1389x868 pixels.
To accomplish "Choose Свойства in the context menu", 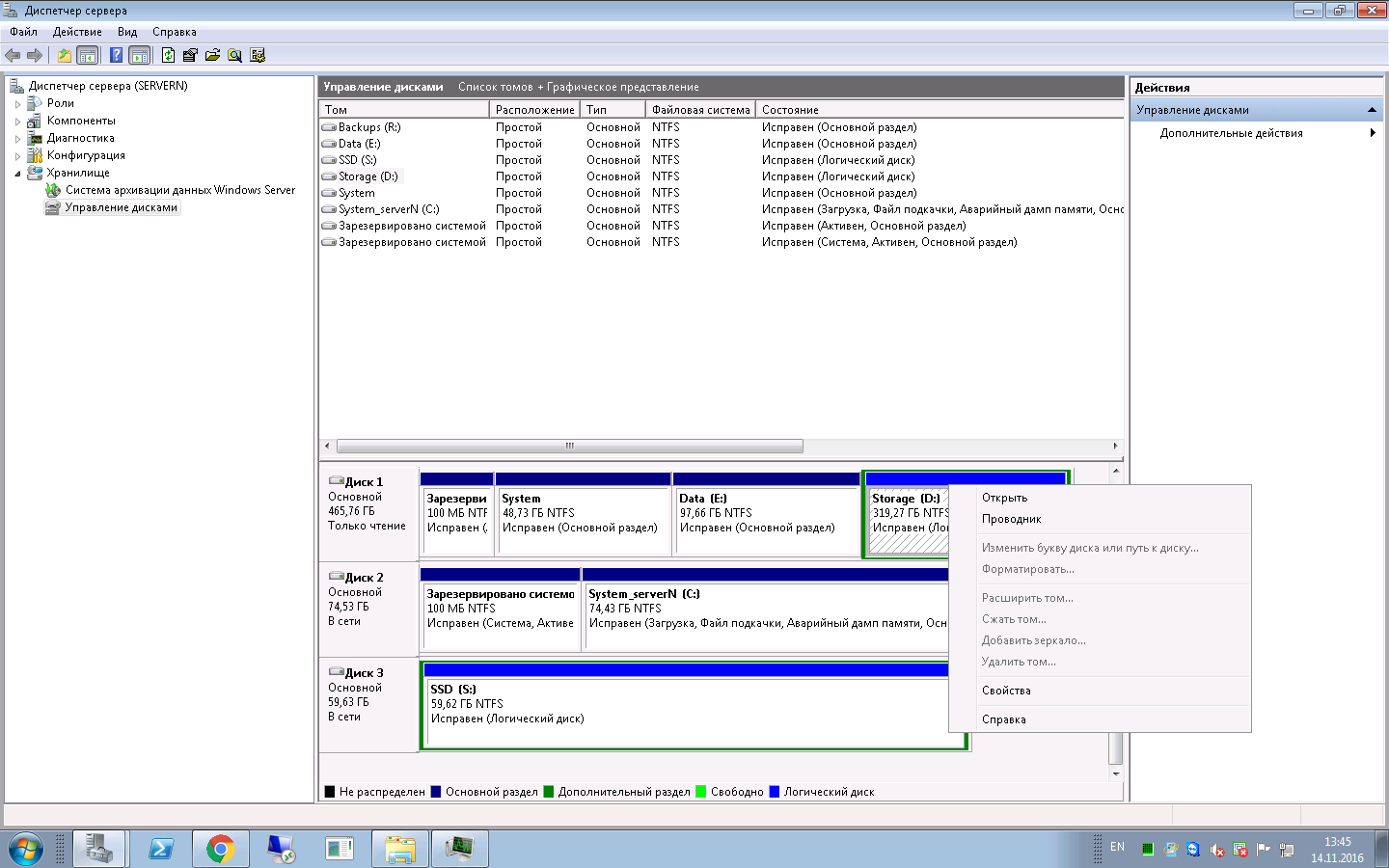I will click(1006, 691).
